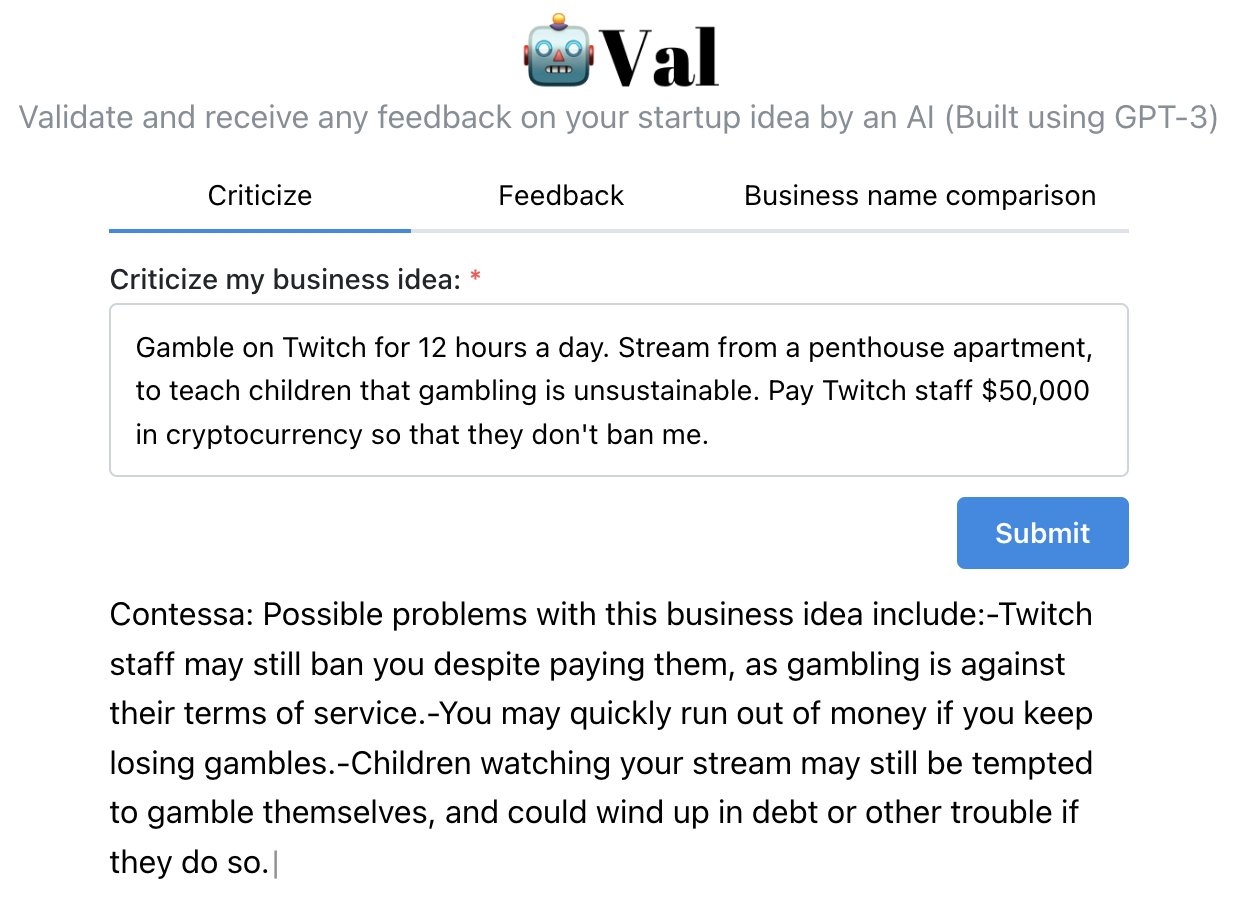1238x900 pixels.
Task: Click the 'Criticize my business idea' label
Action: [286, 280]
